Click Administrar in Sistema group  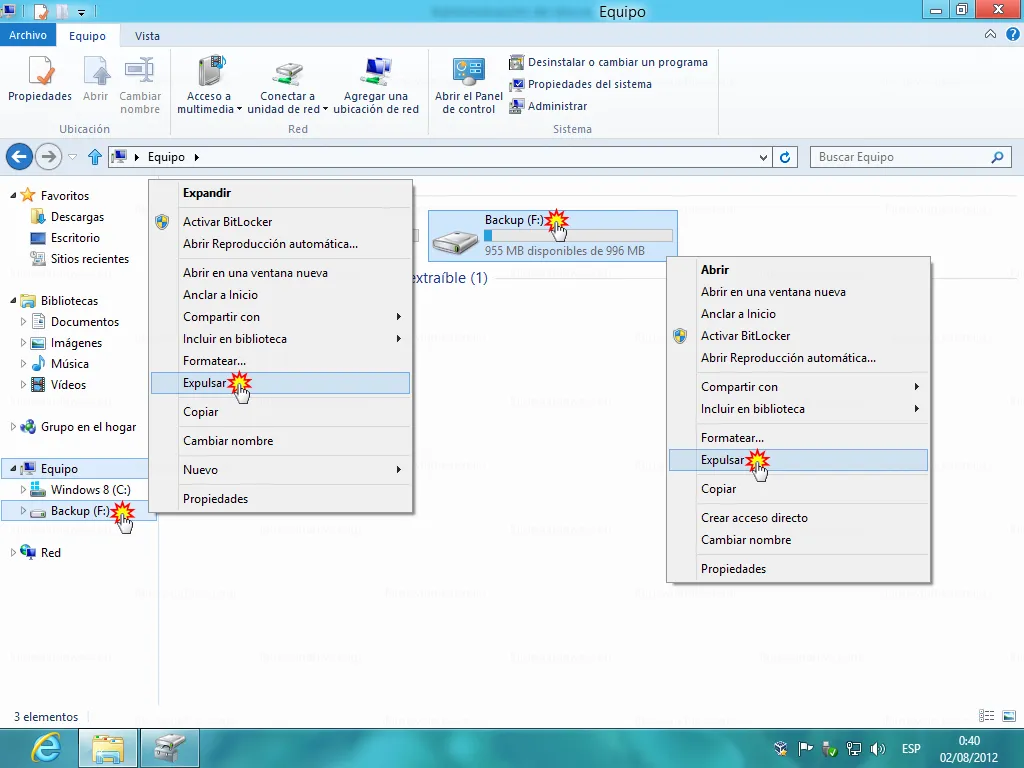click(x=548, y=106)
